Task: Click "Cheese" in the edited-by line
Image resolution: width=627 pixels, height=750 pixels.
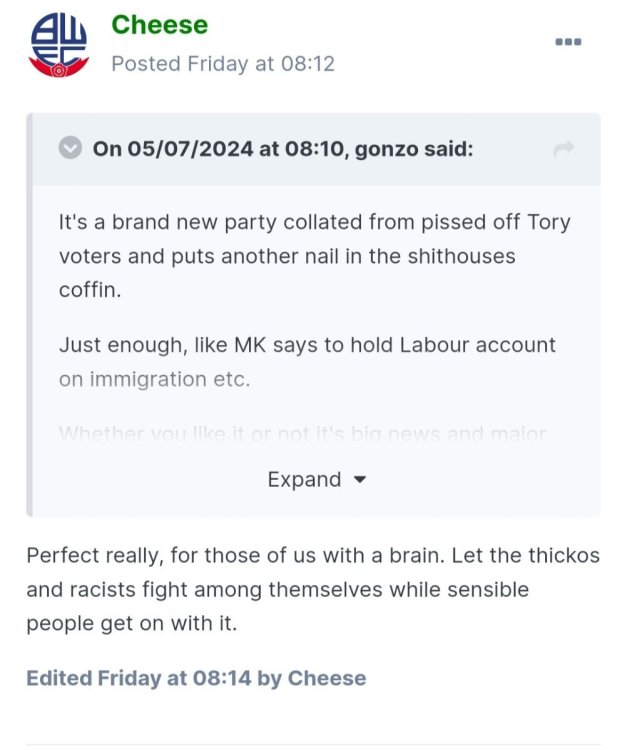Action: tap(327, 678)
